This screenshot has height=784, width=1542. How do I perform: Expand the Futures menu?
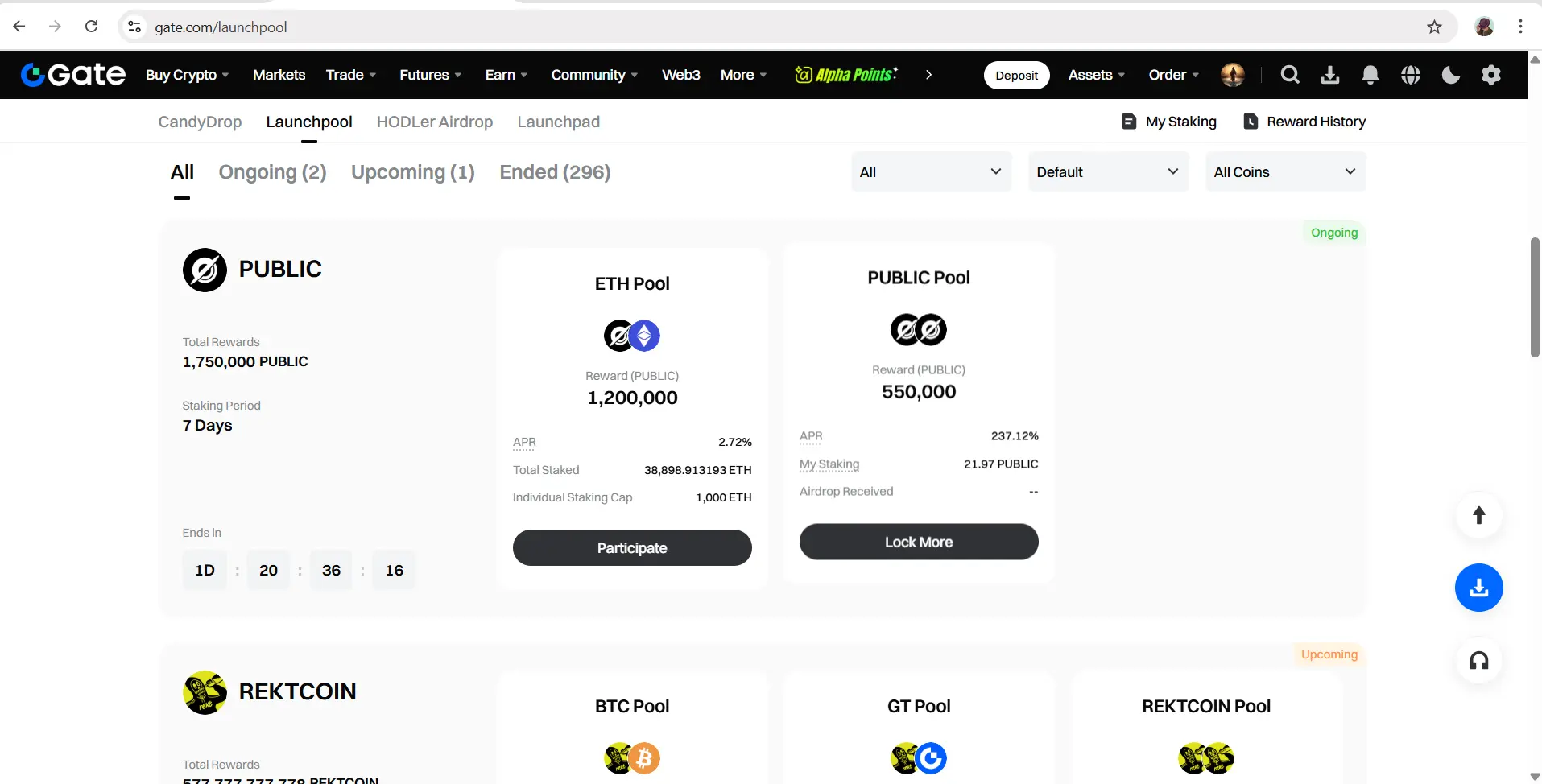[431, 75]
